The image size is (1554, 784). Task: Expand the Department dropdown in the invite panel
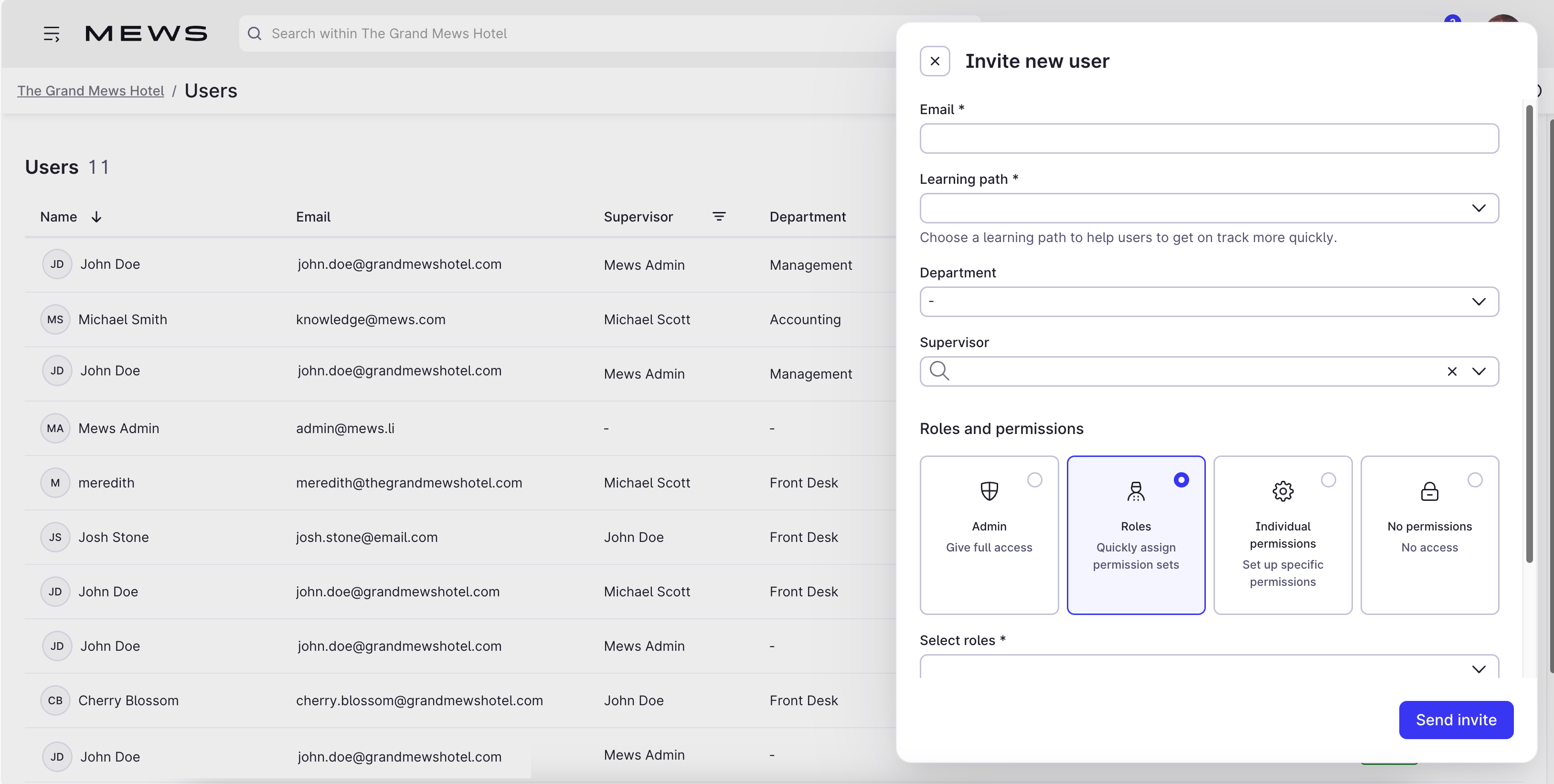[x=1208, y=302]
